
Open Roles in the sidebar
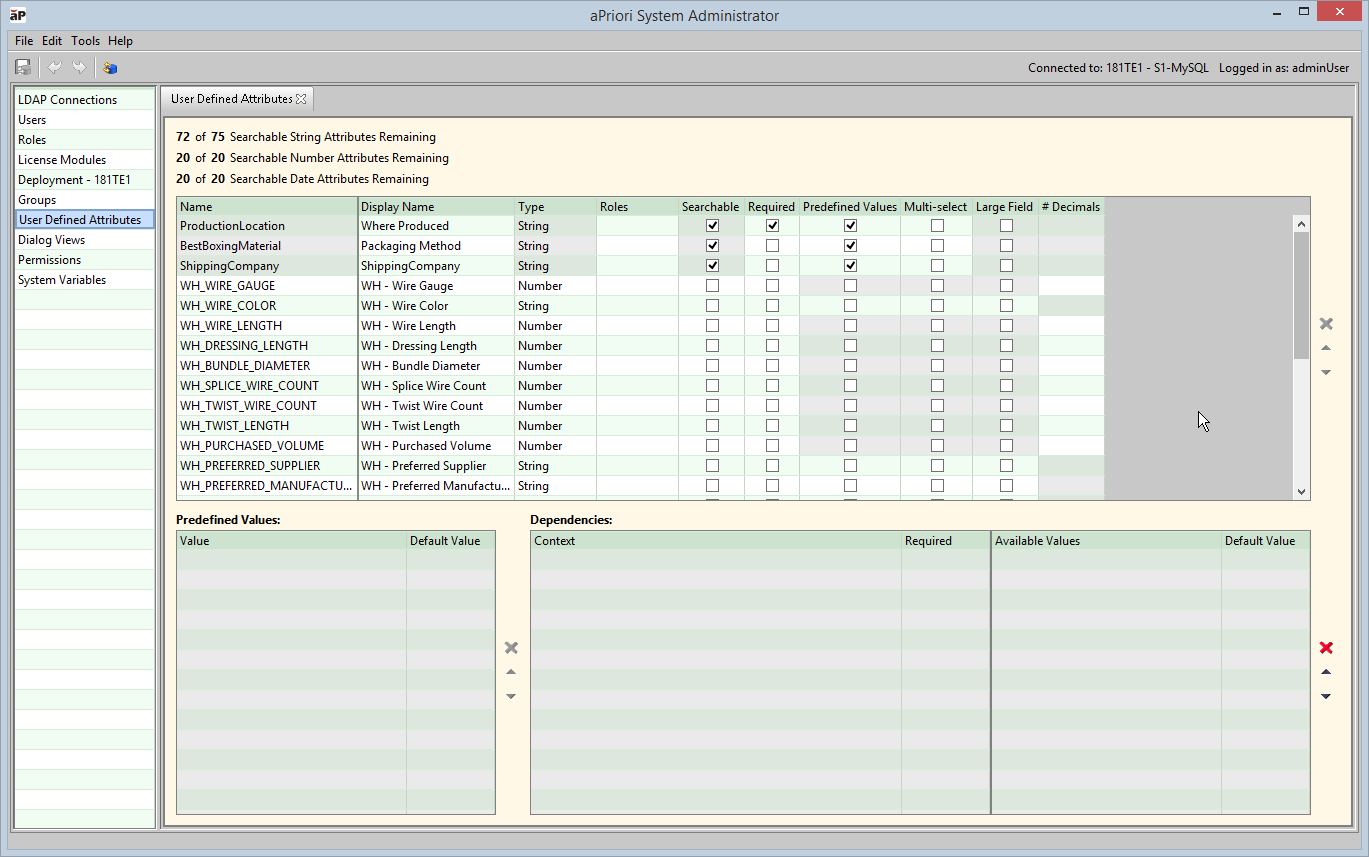[85, 140]
